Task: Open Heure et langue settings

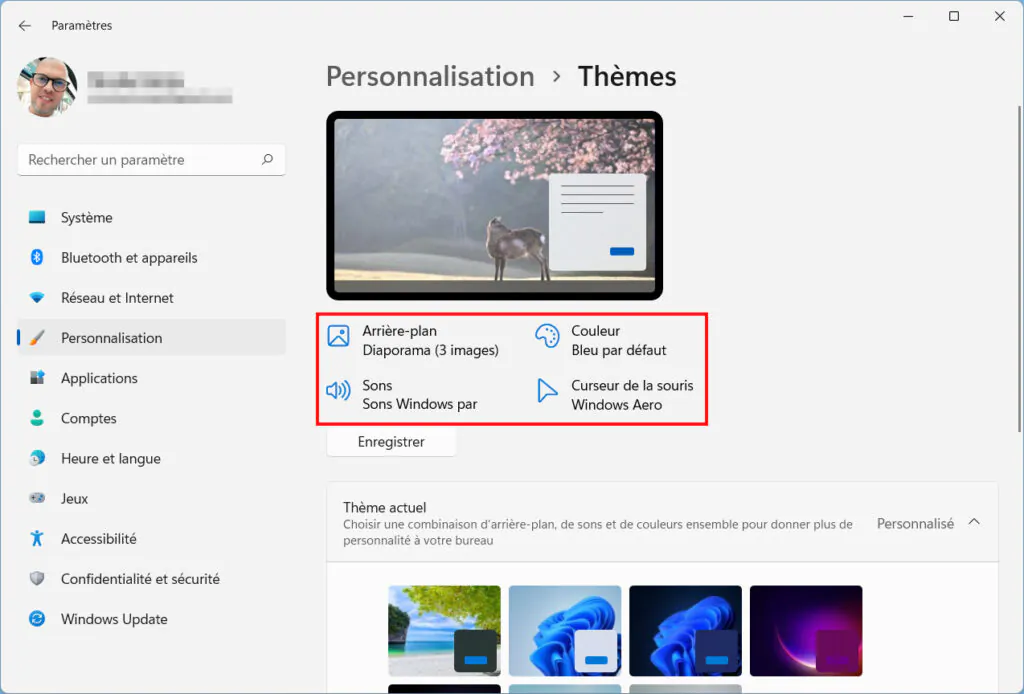Action: click(152, 458)
